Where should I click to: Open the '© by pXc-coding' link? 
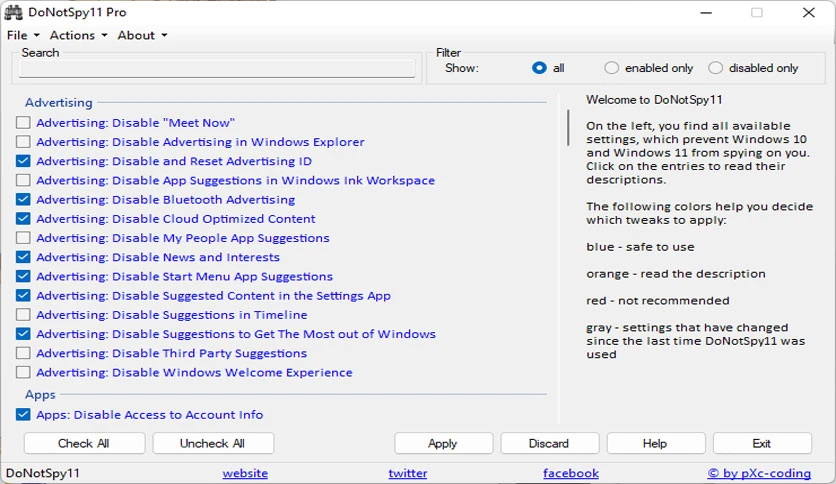(x=759, y=473)
